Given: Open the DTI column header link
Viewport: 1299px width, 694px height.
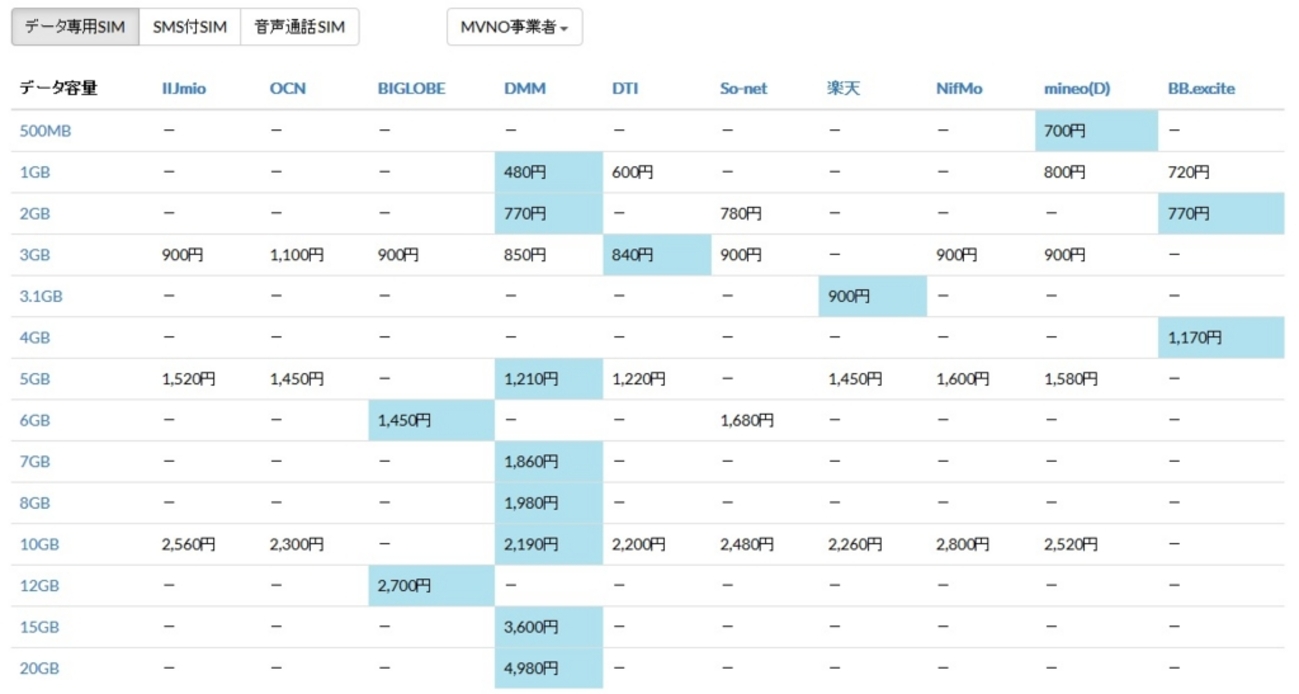Looking at the screenshot, I should (x=626, y=88).
